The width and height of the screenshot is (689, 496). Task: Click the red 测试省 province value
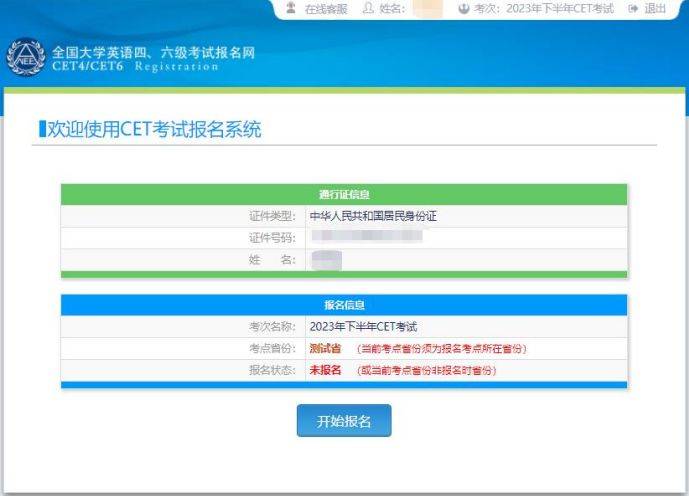pyautogui.click(x=325, y=348)
